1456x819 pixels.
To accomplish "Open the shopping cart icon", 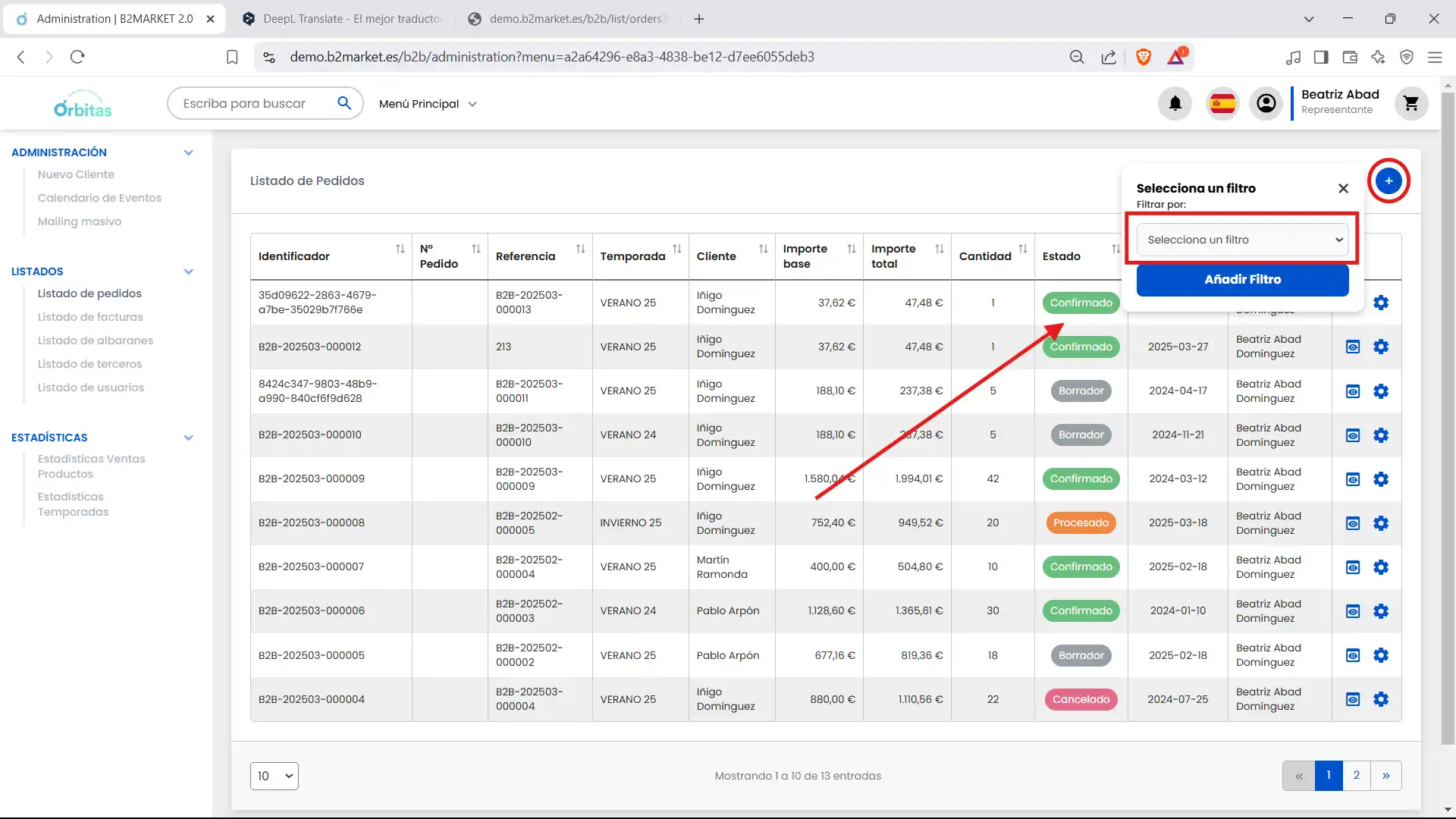I will tap(1410, 103).
